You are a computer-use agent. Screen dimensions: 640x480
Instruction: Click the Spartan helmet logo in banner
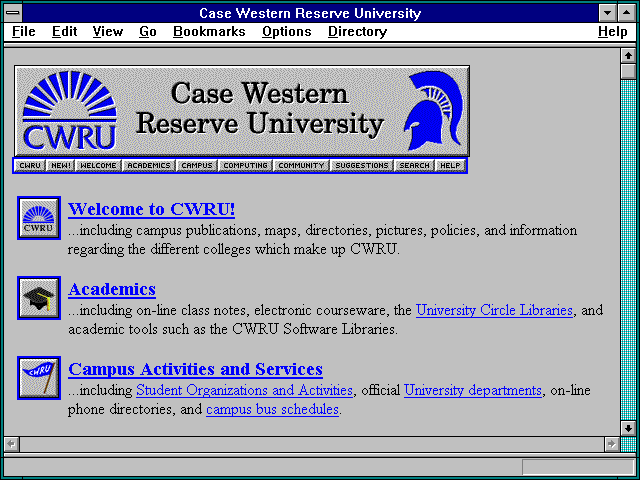click(x=434, y=111)
